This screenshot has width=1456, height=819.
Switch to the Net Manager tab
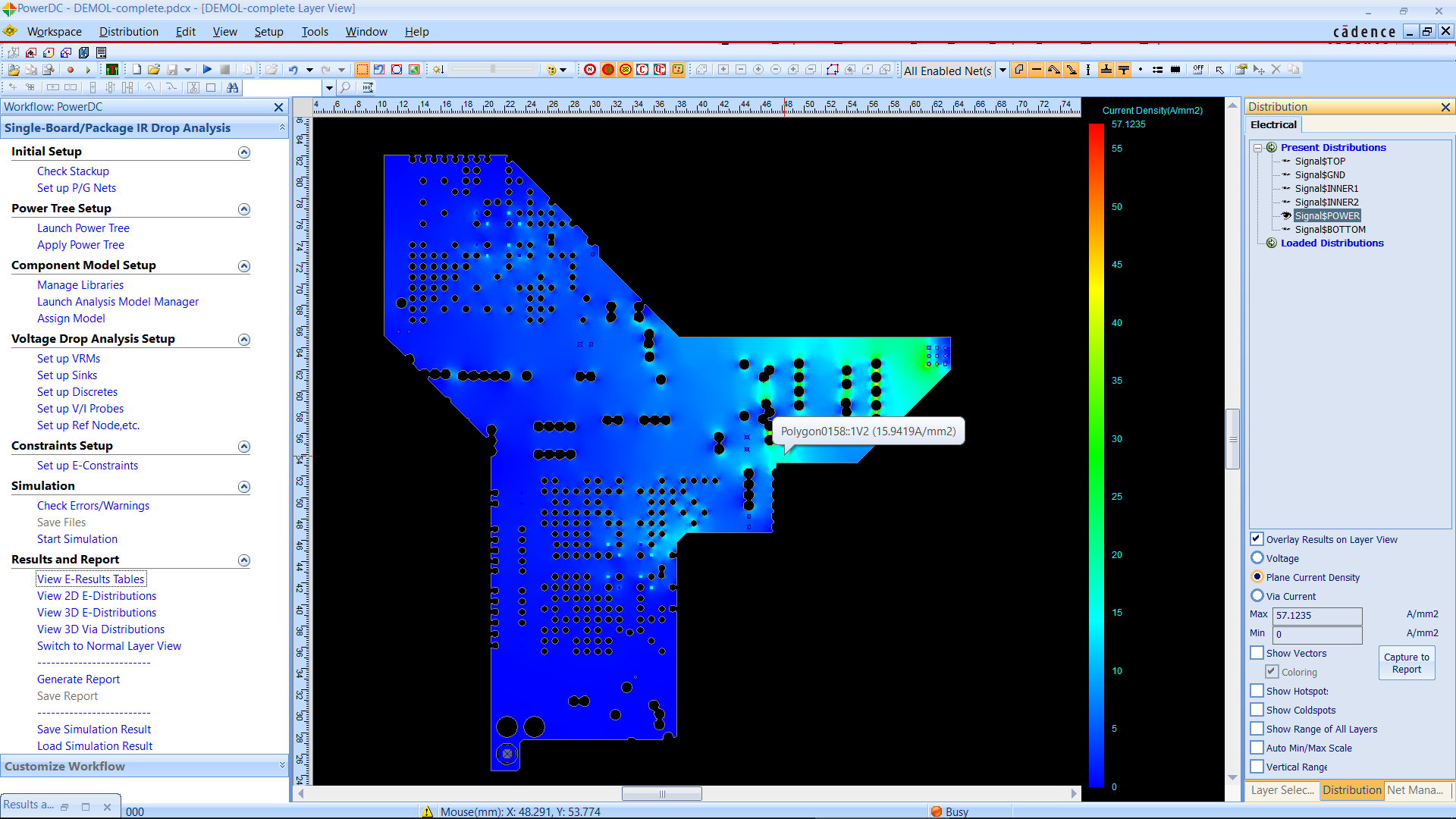click(1415, 790)
